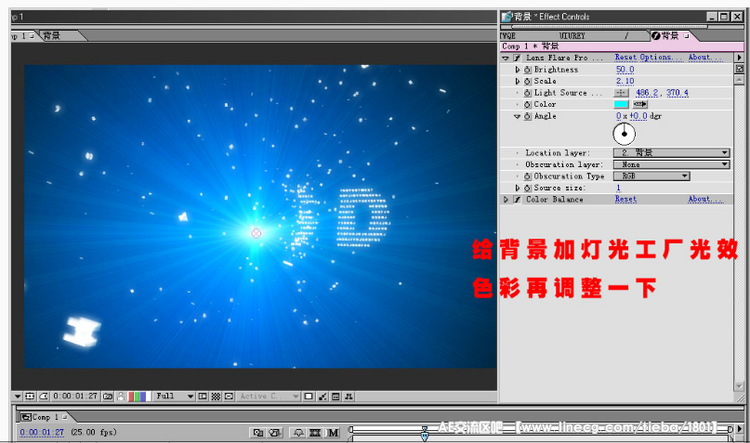The image size is (750, 443).
Task: Click the small icon below panel menu arrow
Action: pos(739,69)
